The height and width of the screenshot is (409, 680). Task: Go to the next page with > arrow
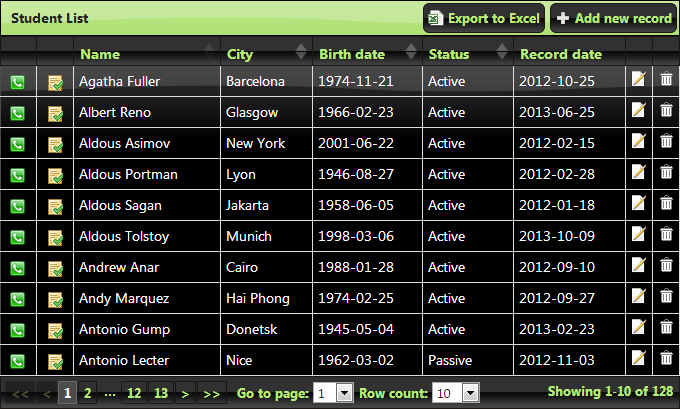(x=185, y=393)
